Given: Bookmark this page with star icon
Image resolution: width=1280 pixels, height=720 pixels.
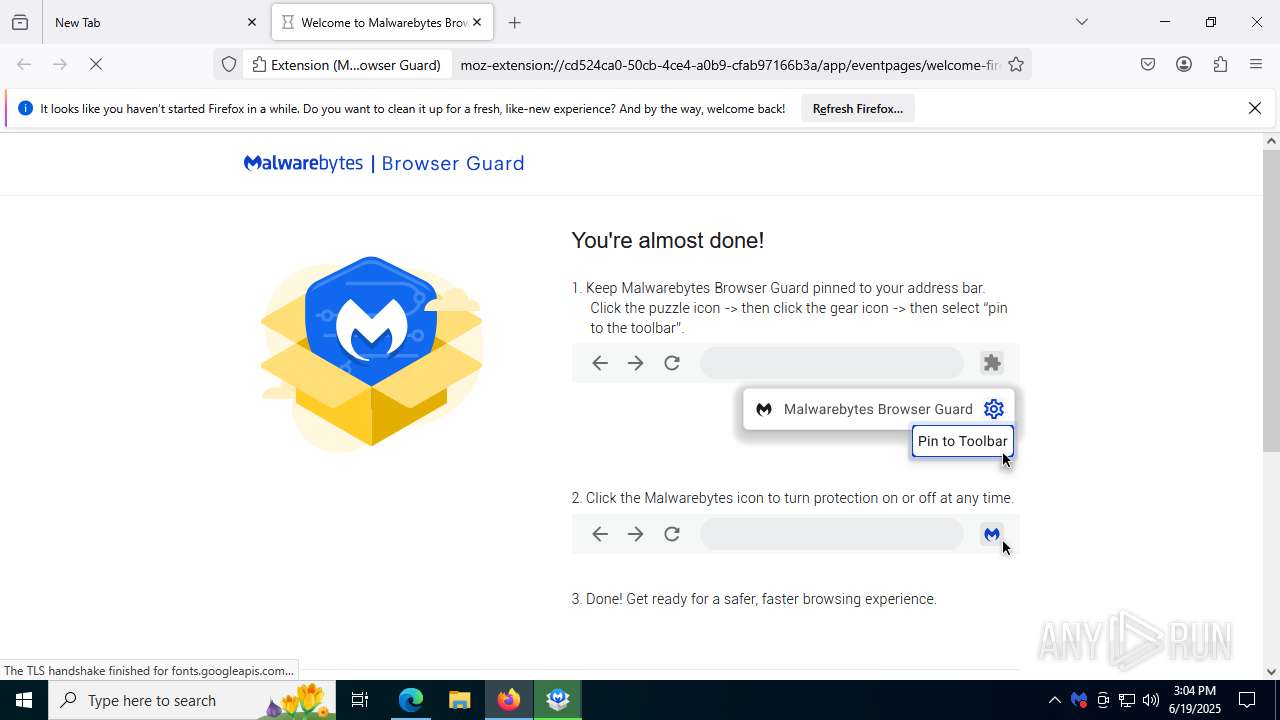Looking at the screenshot, I should coord(1016,65).
